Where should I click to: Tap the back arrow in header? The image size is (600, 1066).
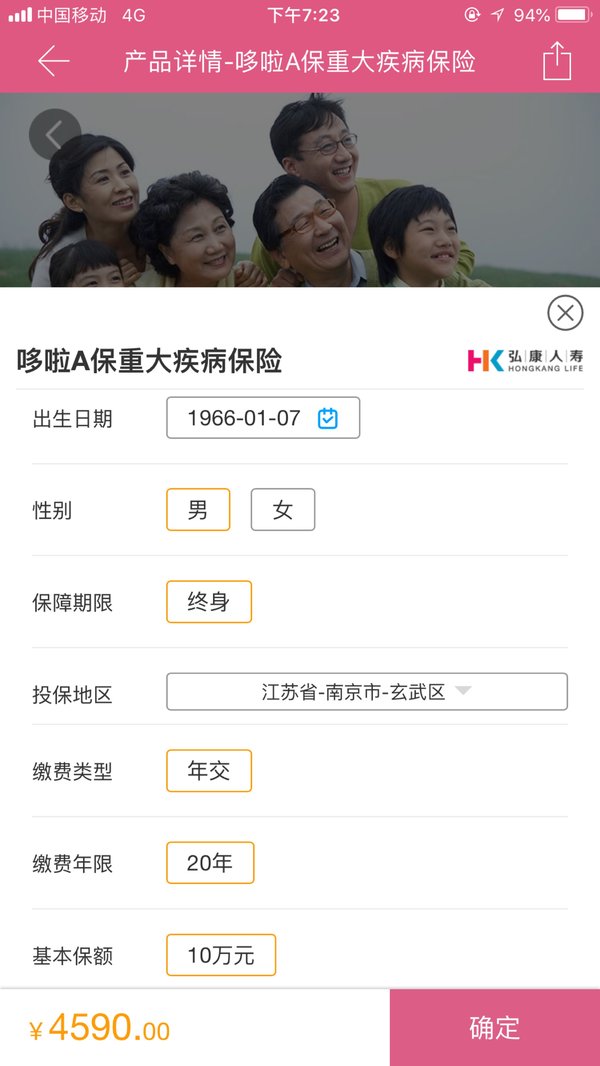[54, 61]
